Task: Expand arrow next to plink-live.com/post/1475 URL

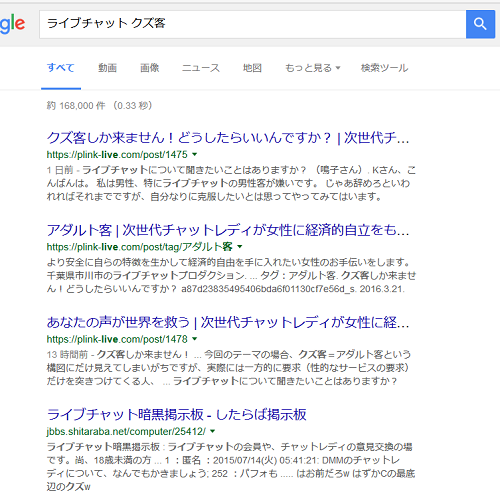Action: 195,154
